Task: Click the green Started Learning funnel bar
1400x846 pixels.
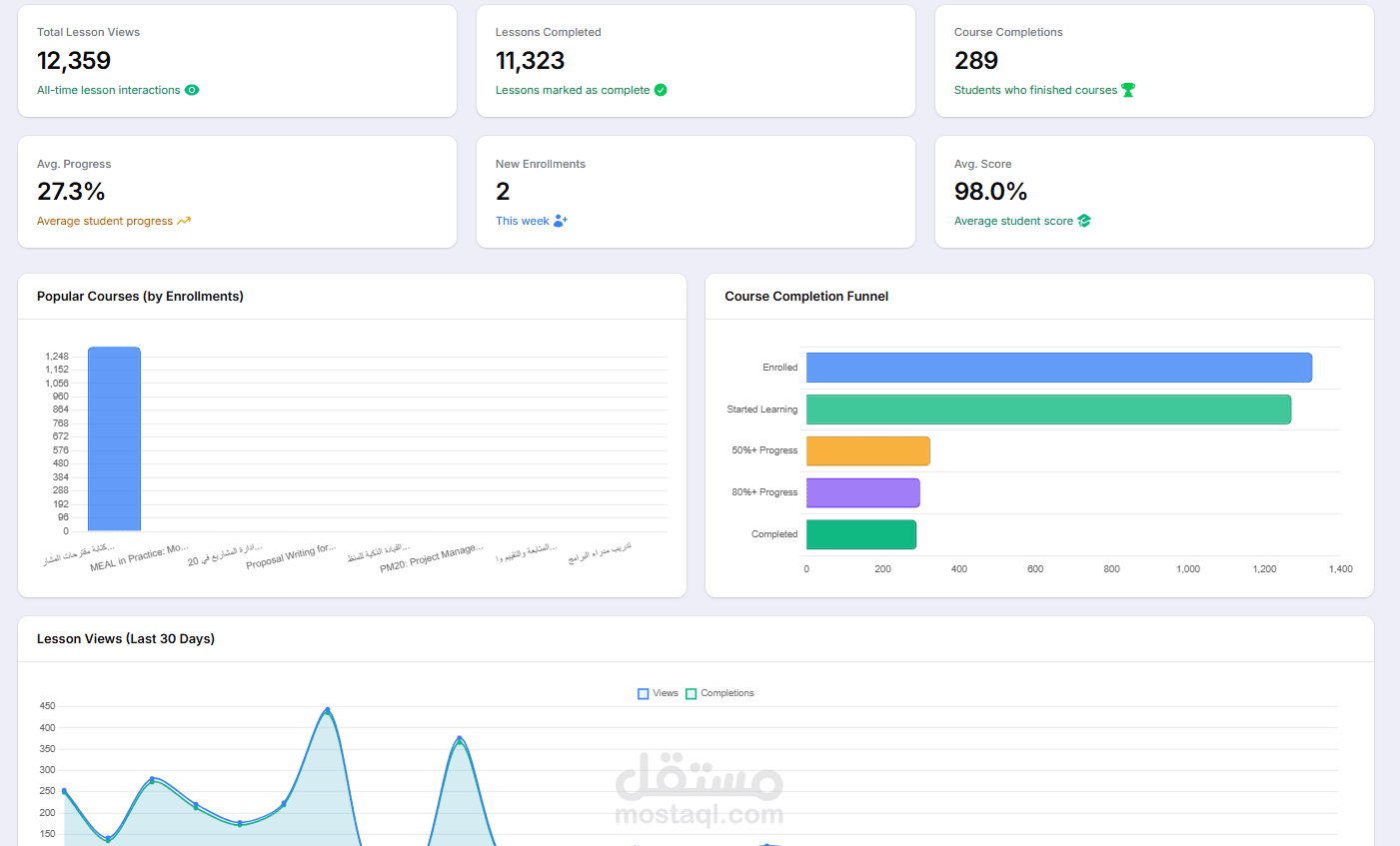Action: [x=1048, y=410]
